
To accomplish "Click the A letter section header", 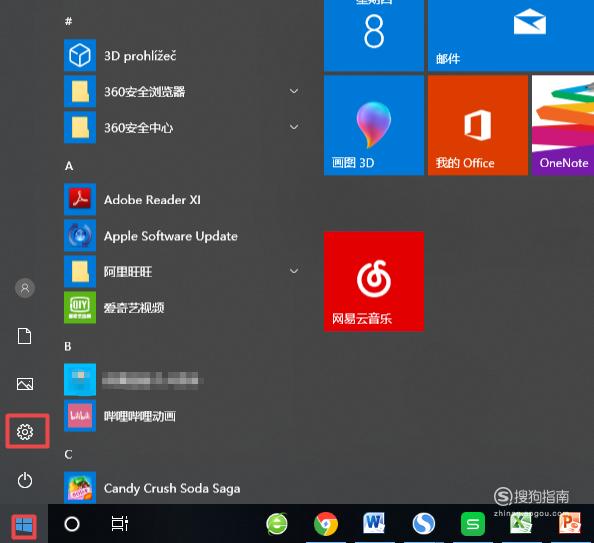I will pyautogui.click(x=69, y=166).
